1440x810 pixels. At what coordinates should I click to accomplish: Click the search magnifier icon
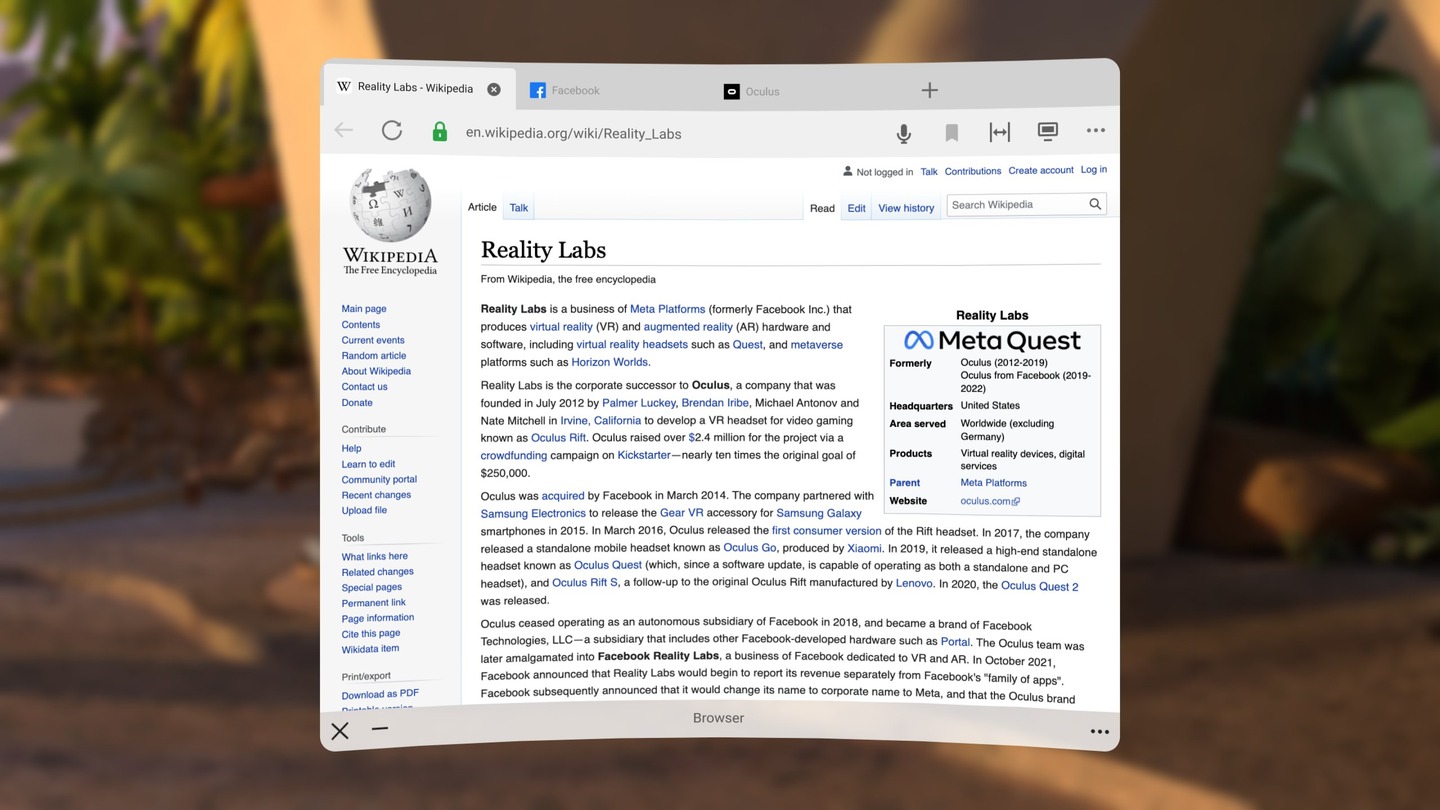(x=1095, y=204)
